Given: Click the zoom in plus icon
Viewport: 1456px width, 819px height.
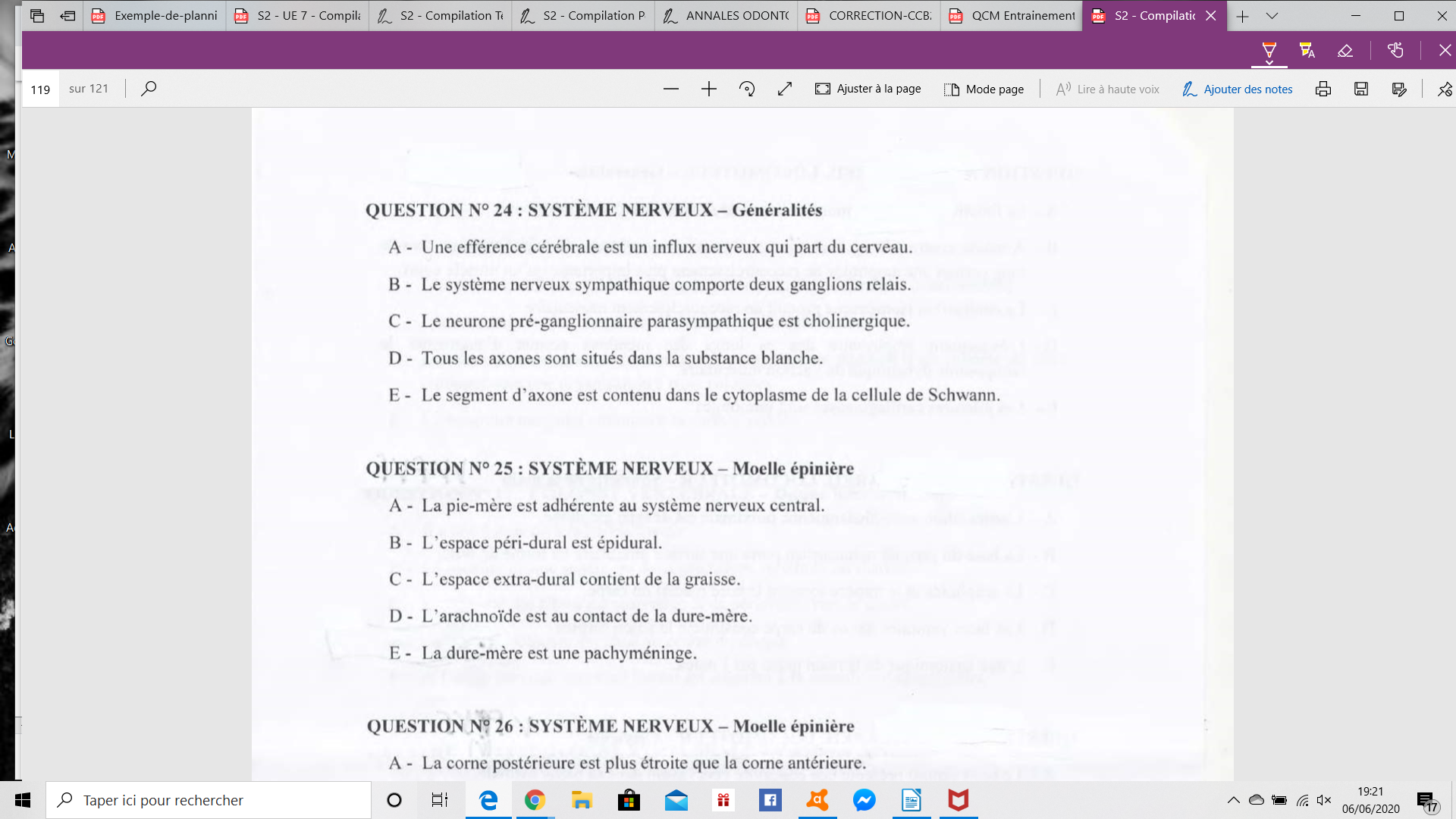Looking at the screenshot, I should [x=708, y=89].
